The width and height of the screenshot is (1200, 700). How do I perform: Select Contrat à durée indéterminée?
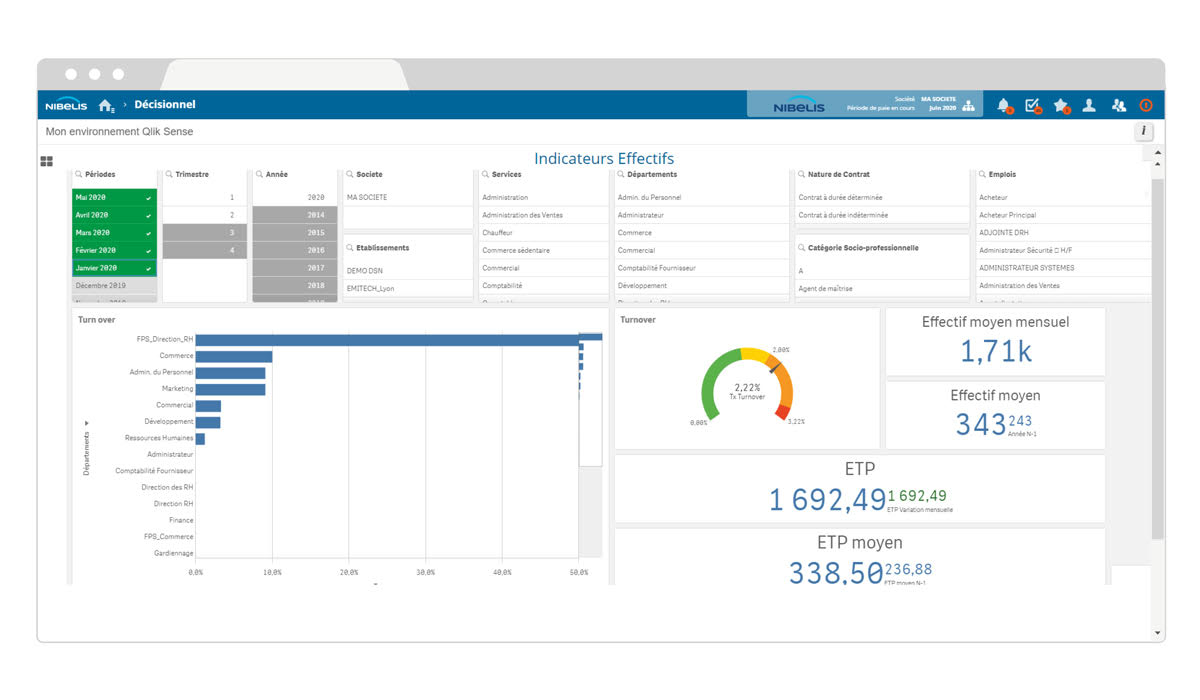click(x=882, y=215)
